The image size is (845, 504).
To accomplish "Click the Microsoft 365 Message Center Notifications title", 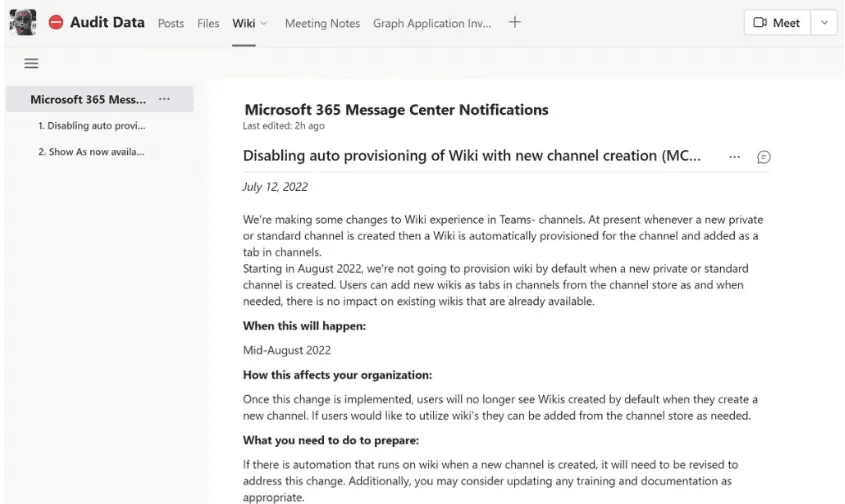I will click(x=396, y=110).
